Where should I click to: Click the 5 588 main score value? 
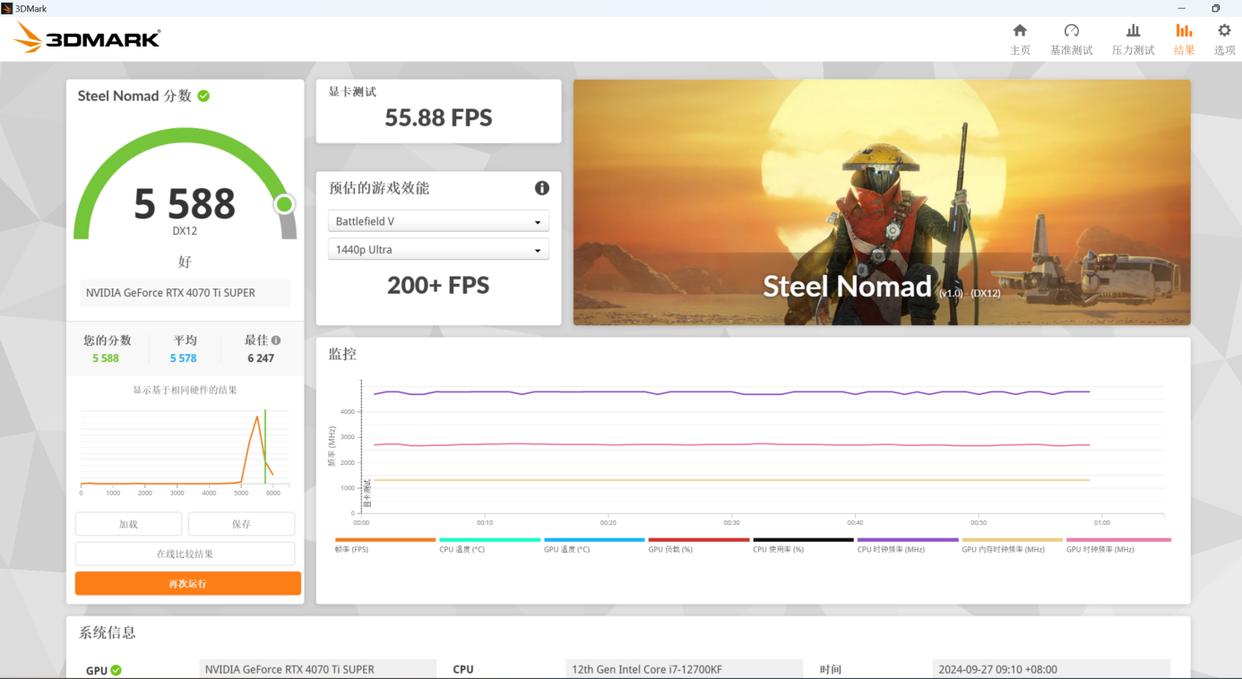(x=185, y=204)
